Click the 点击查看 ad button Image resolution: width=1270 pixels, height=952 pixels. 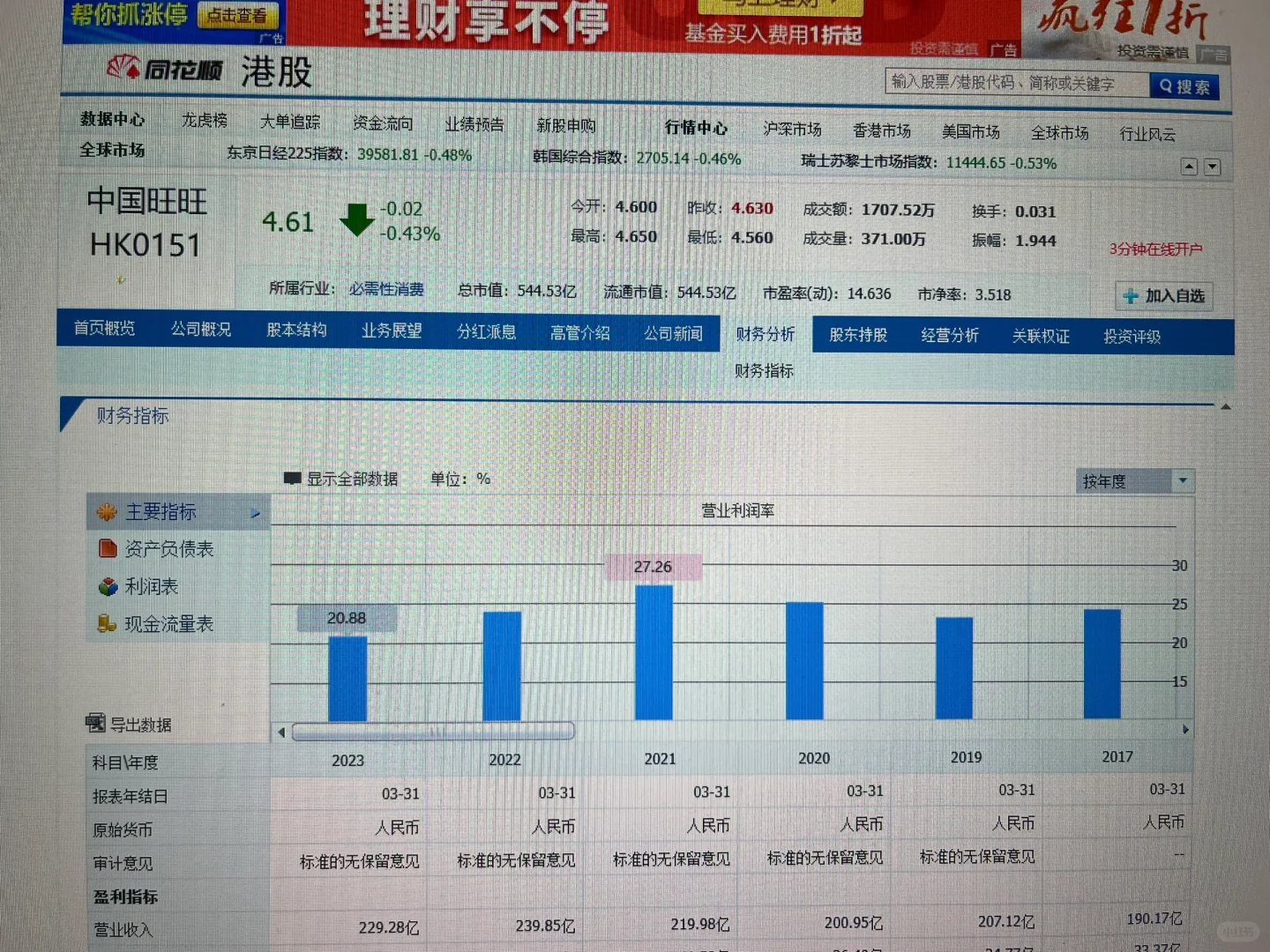point(238,15)
